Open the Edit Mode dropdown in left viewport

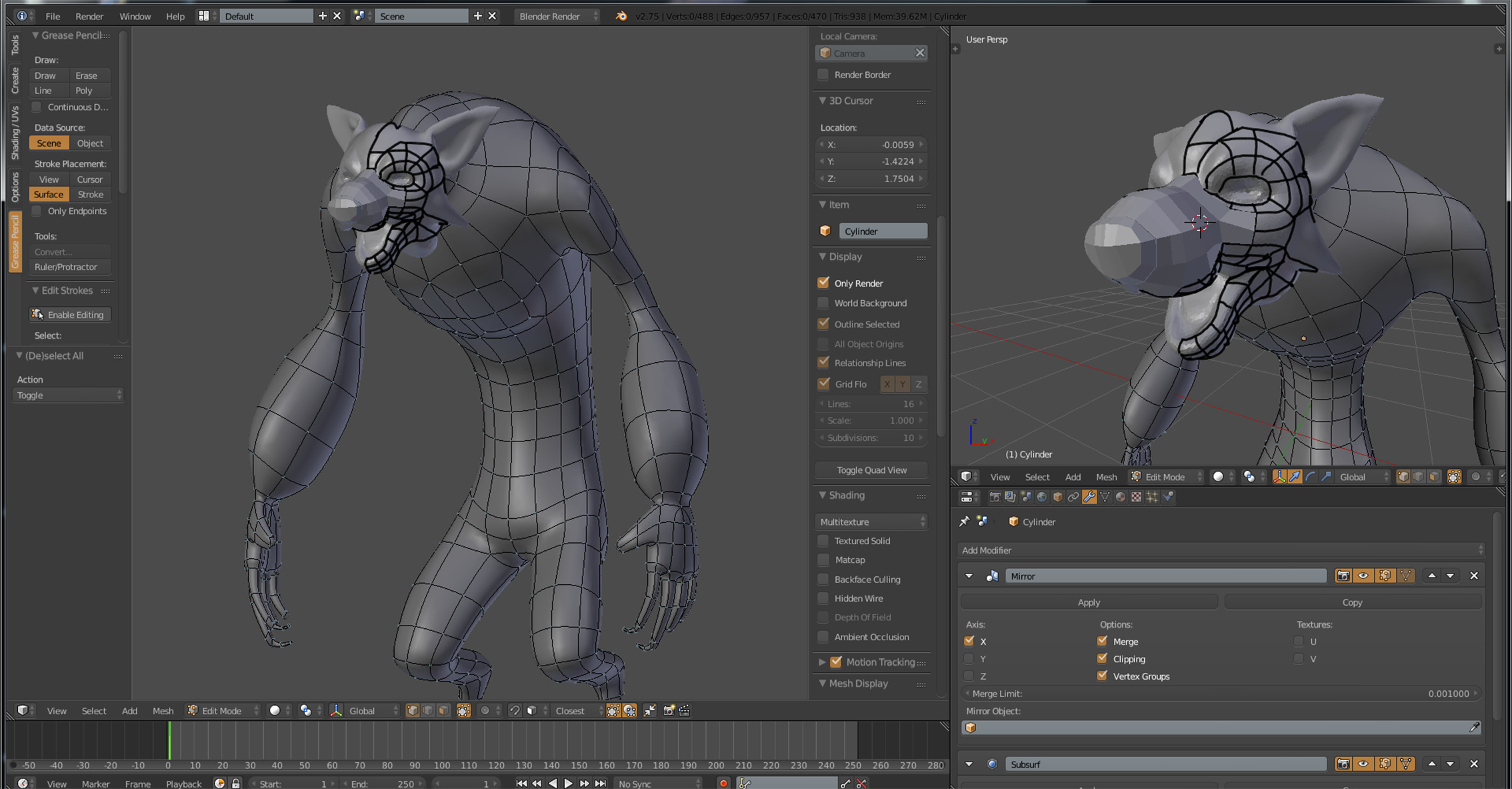(x=223, y=711)
